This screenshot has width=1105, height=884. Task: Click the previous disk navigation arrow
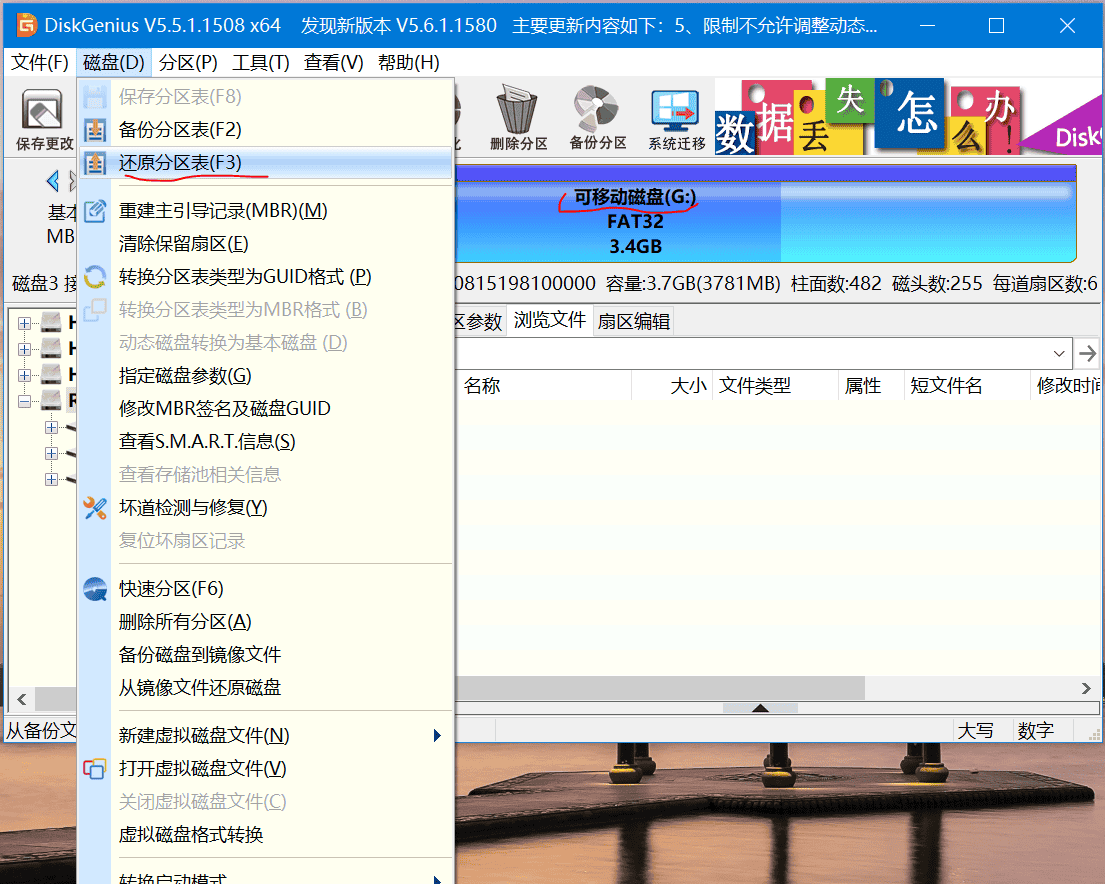tap(53, 182)
